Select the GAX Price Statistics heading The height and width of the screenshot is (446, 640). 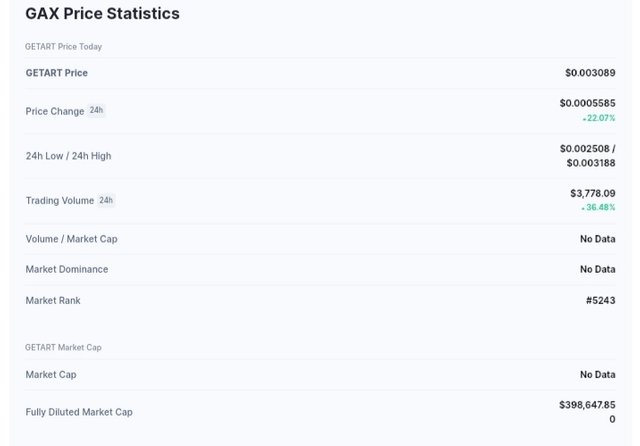pos(102,13)
